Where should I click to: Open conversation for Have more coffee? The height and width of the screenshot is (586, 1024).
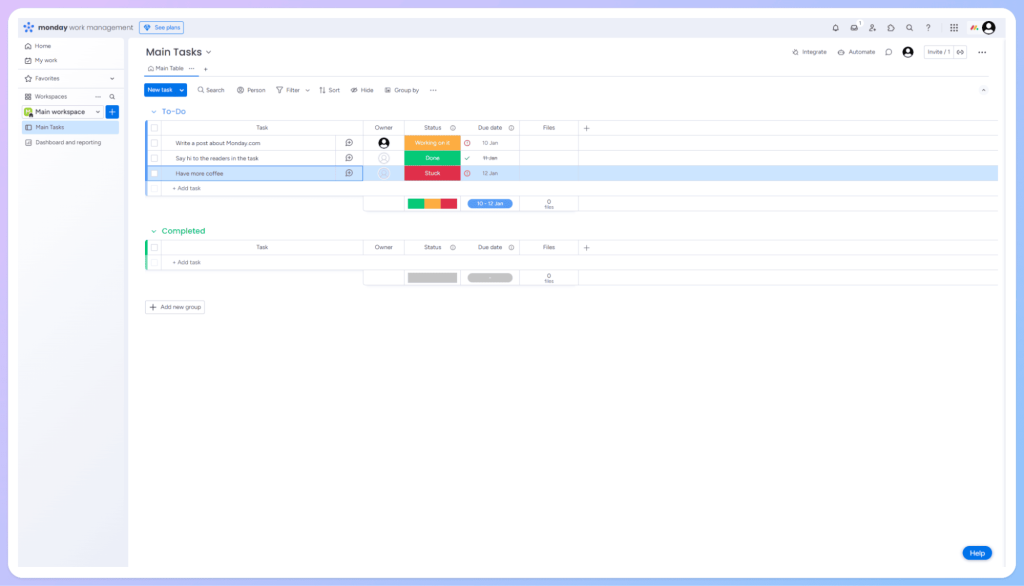(349, 173)
